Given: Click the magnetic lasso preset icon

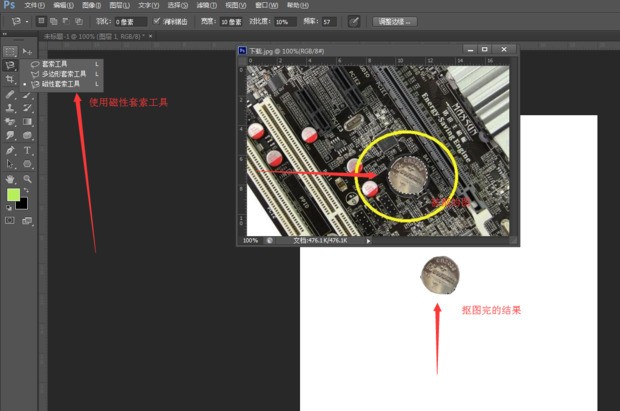Looking at the screenshot, I should click(x=16, y=21).
